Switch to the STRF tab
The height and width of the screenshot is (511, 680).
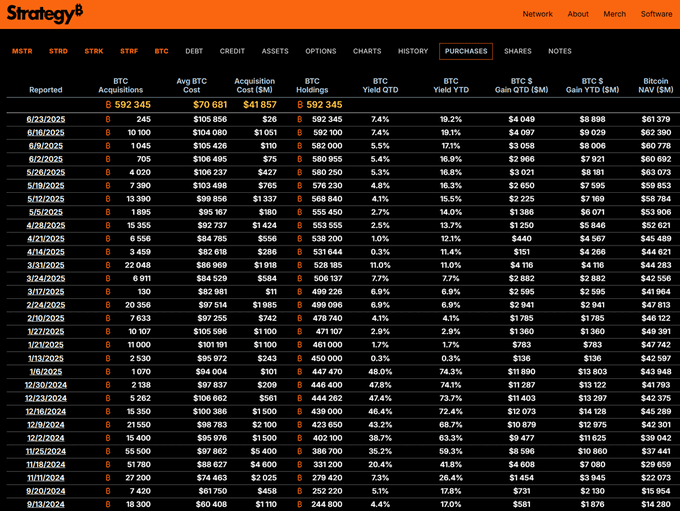point(129,51)
